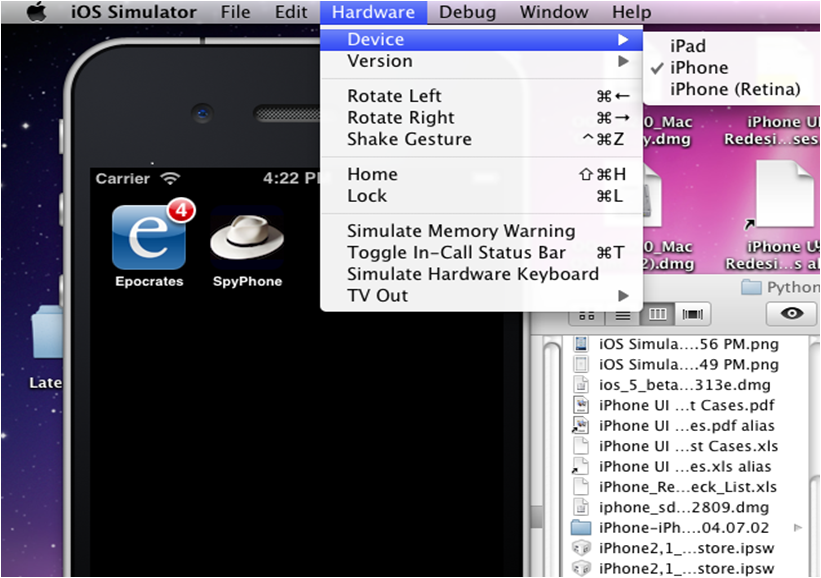Viewport: 821px width, 578px height.
Task: Close the open Hardware menu
Action: (373, 12)
